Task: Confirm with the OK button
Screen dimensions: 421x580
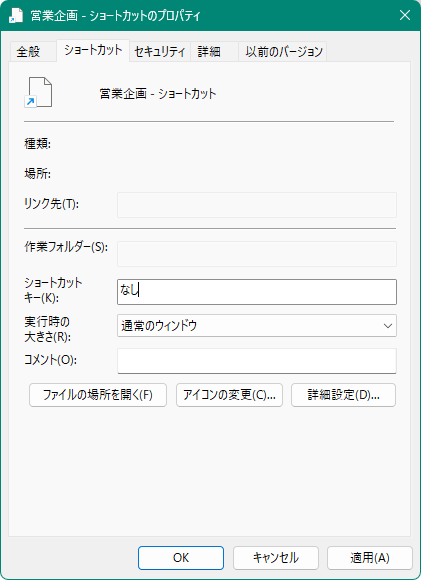Action: point(181,558)
